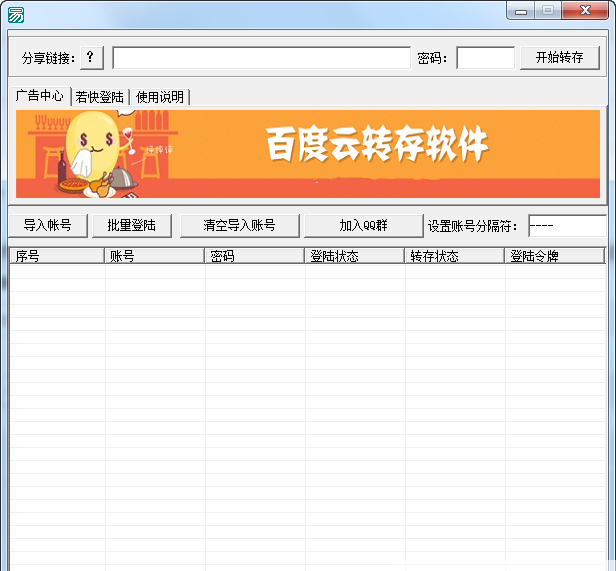Close the window with the X button
Image resolution: width=616 pixels, height=571 pixels.
(x=585, y=10)
